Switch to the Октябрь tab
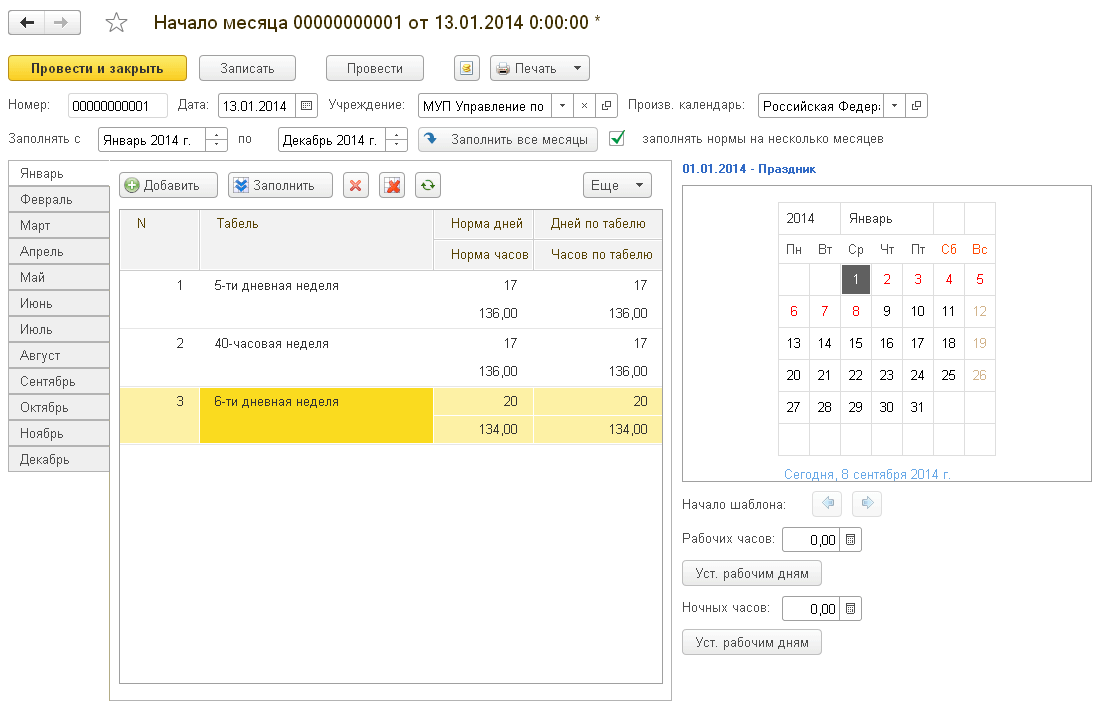 click(59, 407)
